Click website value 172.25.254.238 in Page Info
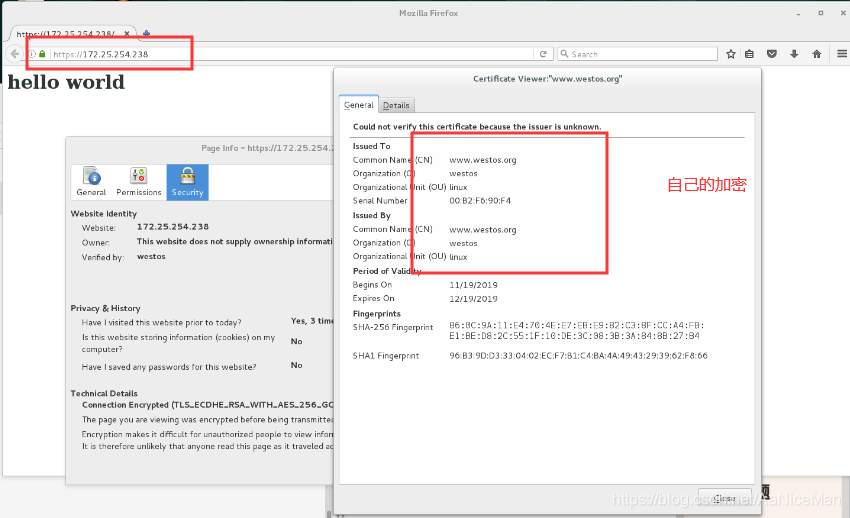The height and width of the screenshot is (518, 850). (173, 227)
